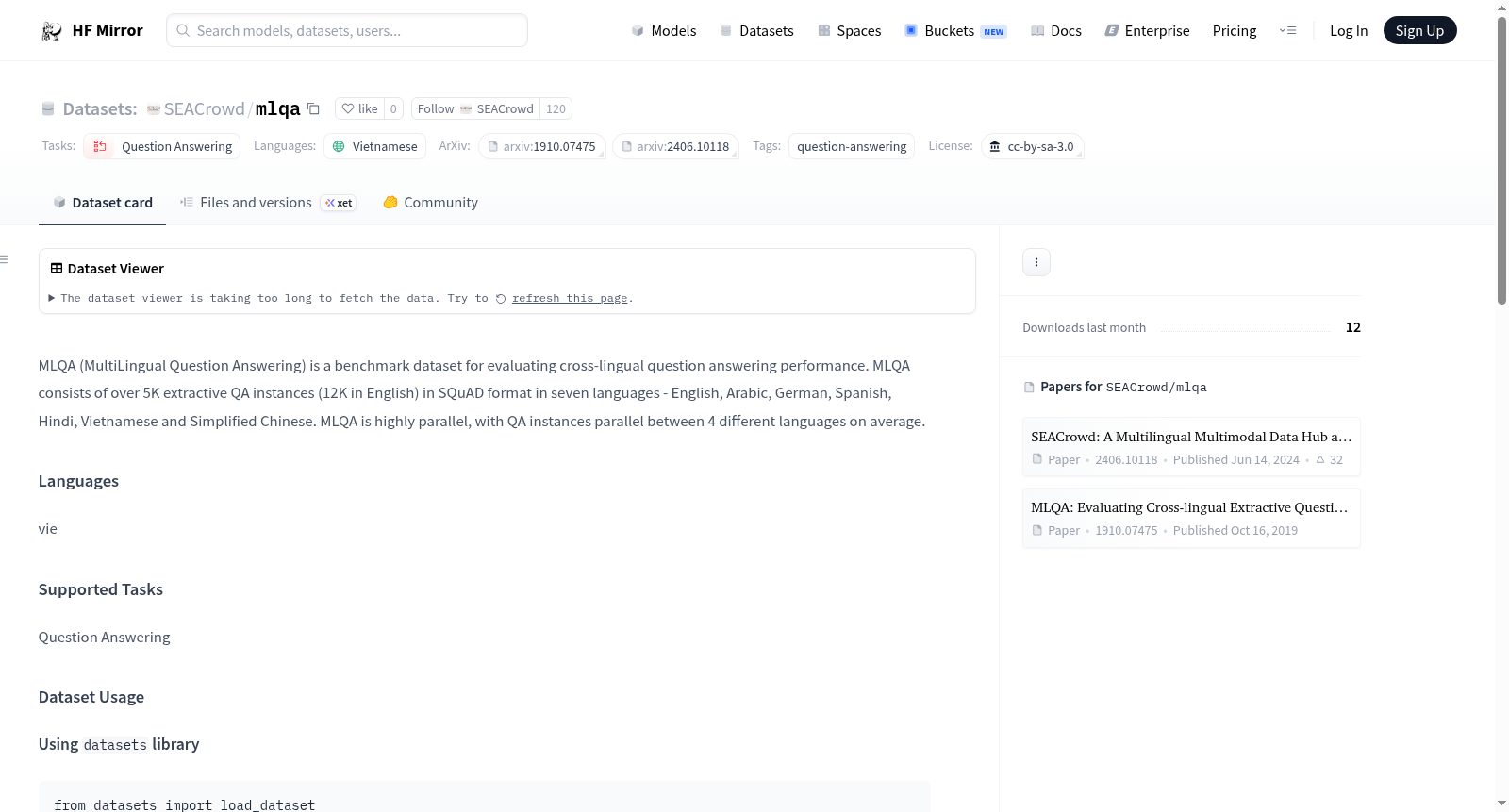
Task: Select the Vietnamese language tag
Action: click(x=375, y=146)
